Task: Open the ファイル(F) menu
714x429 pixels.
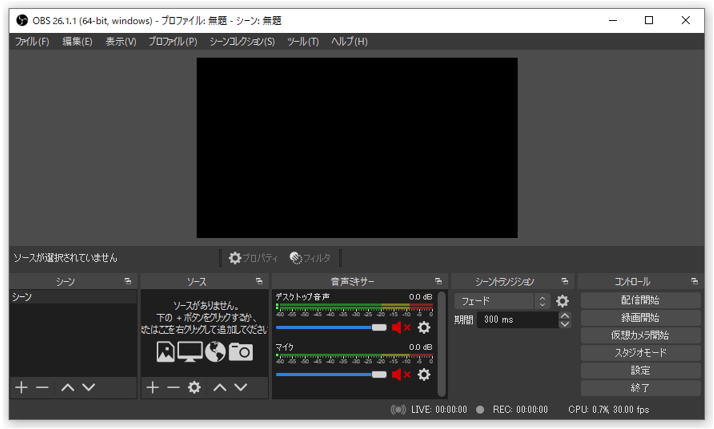Action: tap(31, 42)
